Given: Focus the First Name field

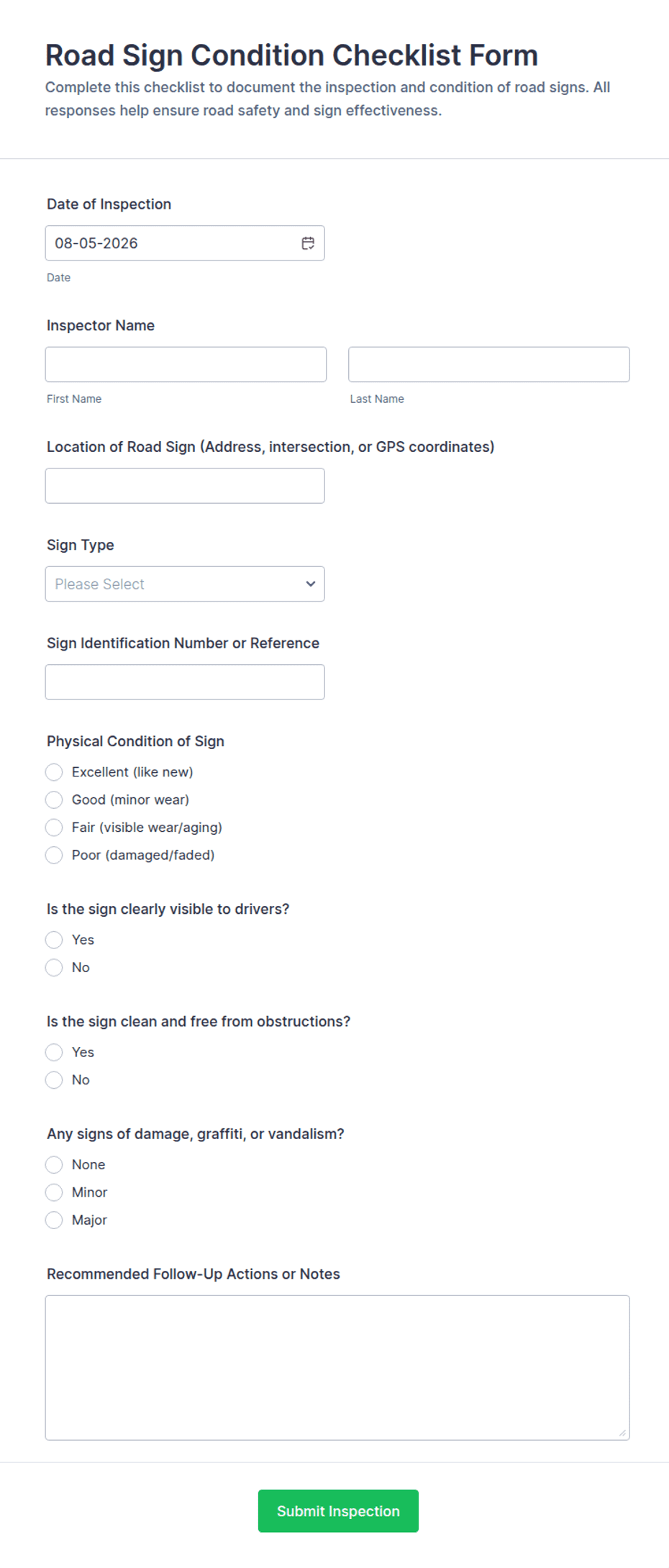Looking at the screenshot, I should tap(186, 364).
